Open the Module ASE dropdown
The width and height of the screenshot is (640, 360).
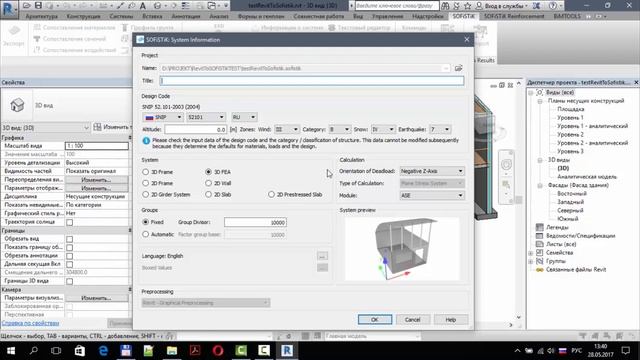pyautogui.click(x=432, y=196)
